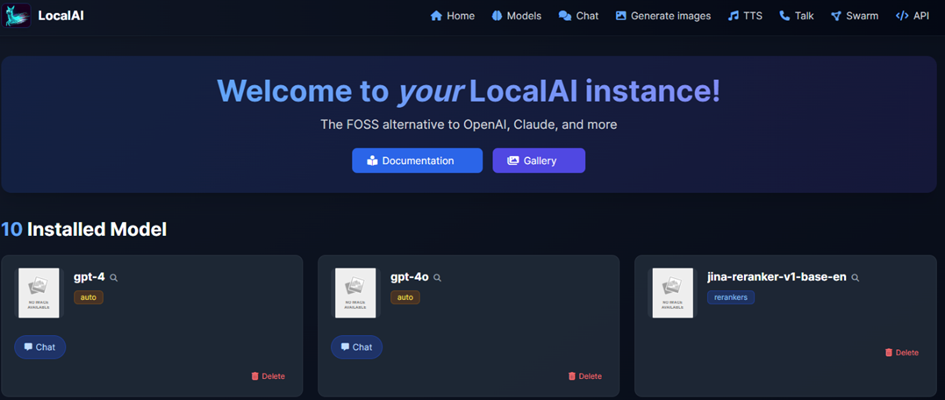The height and width of the screenshot is (400, 945).
Task: Open the Chat page from top navigation
Action: point(578,16)
